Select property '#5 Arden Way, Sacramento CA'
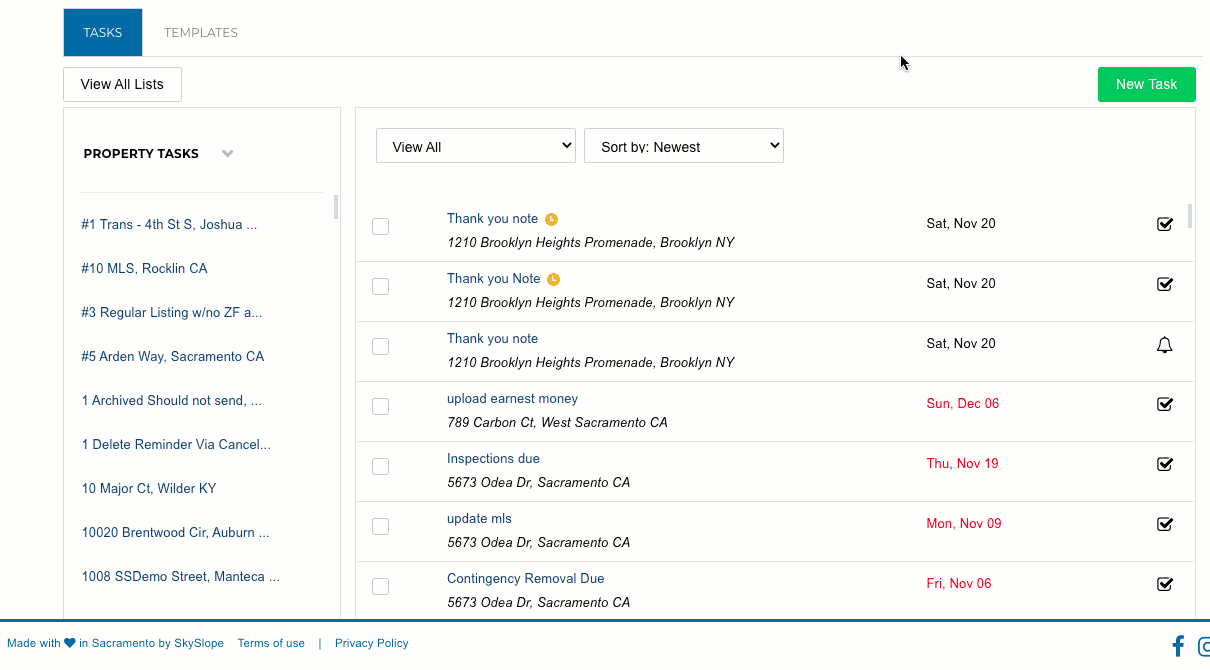Image resolution: width=1210 pixels, height=670 pixels. 173,357
